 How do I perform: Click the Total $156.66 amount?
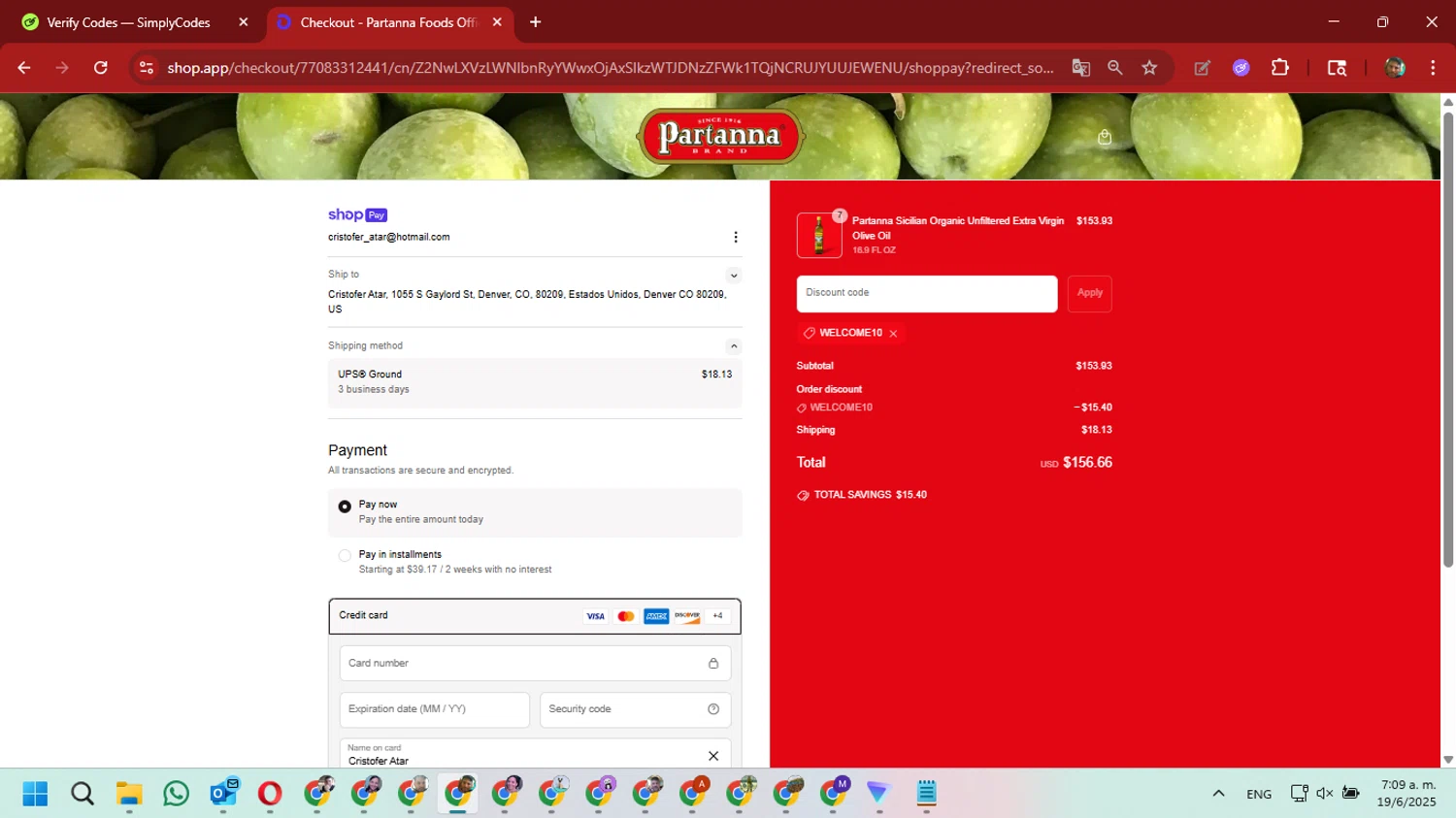pyautogui.click(x=1087, y=463)
